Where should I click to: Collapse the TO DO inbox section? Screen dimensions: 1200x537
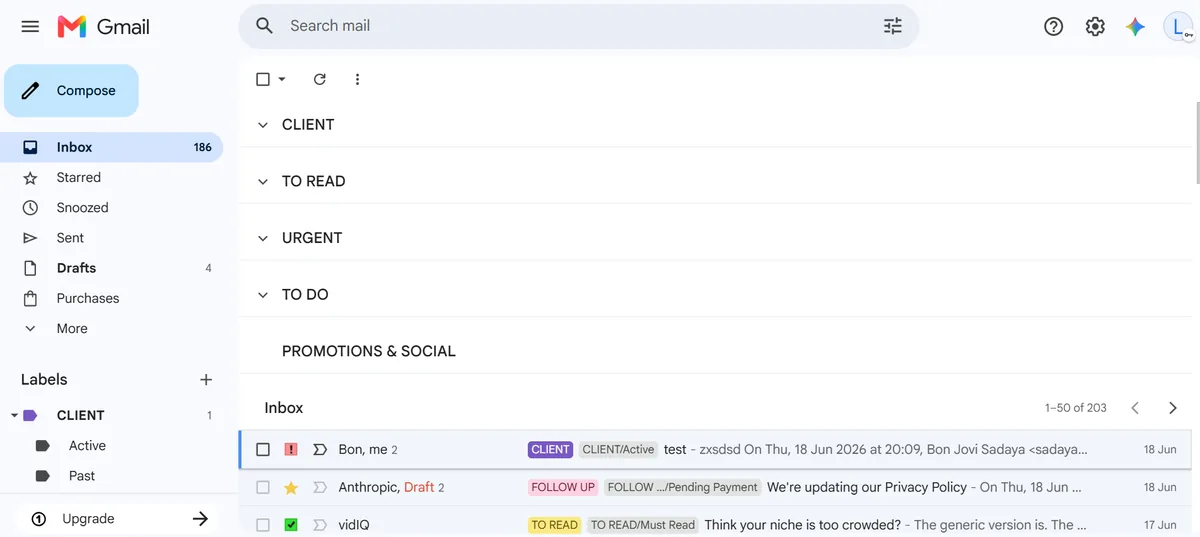pyautogui.click(x=263, y=295)
